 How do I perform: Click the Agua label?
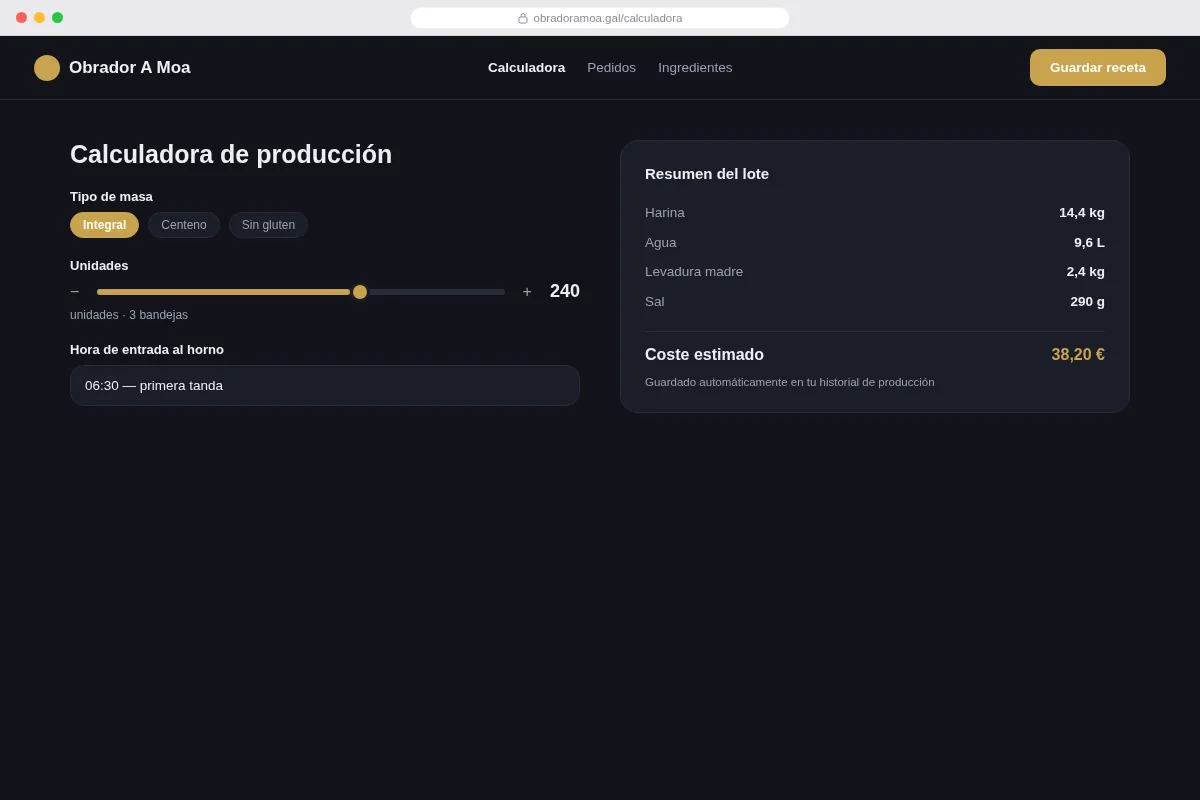click(661, 242)
